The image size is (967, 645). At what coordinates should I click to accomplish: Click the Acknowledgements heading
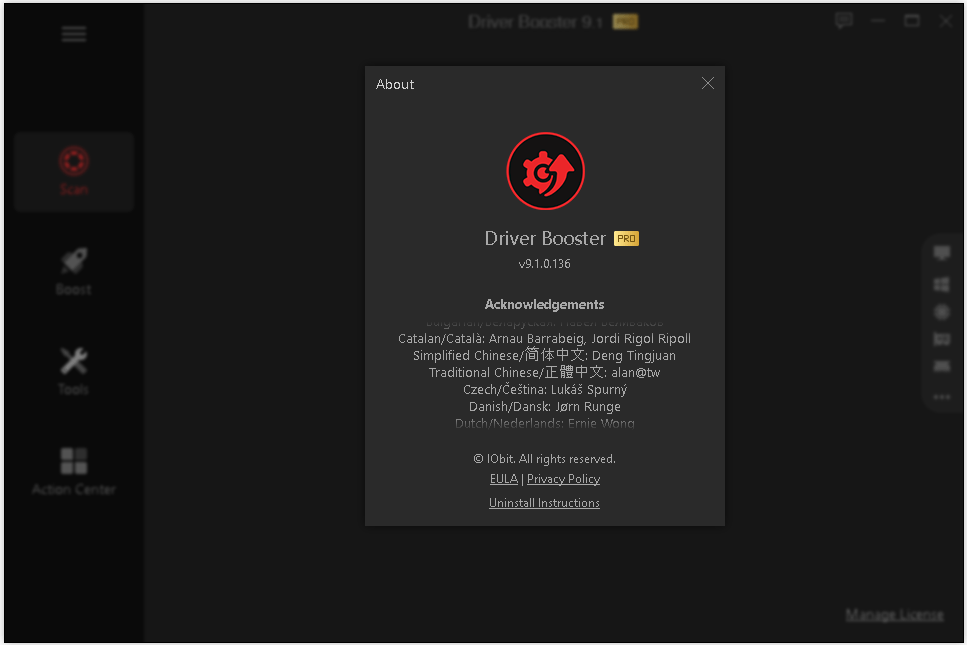pos(544,305)
